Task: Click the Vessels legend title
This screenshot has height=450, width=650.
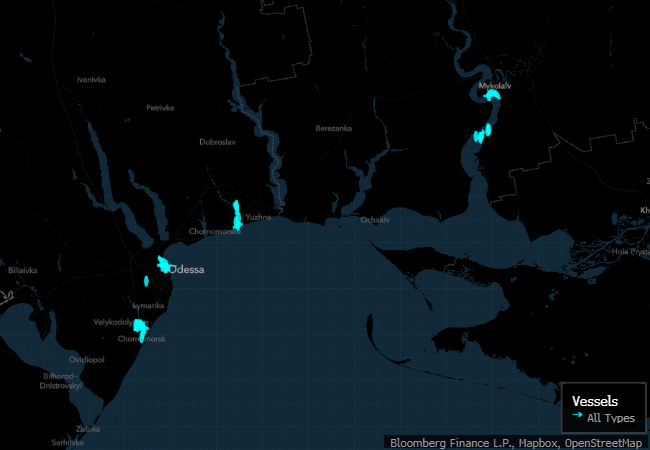Action: pyautogui.click(x=595, y=401)
